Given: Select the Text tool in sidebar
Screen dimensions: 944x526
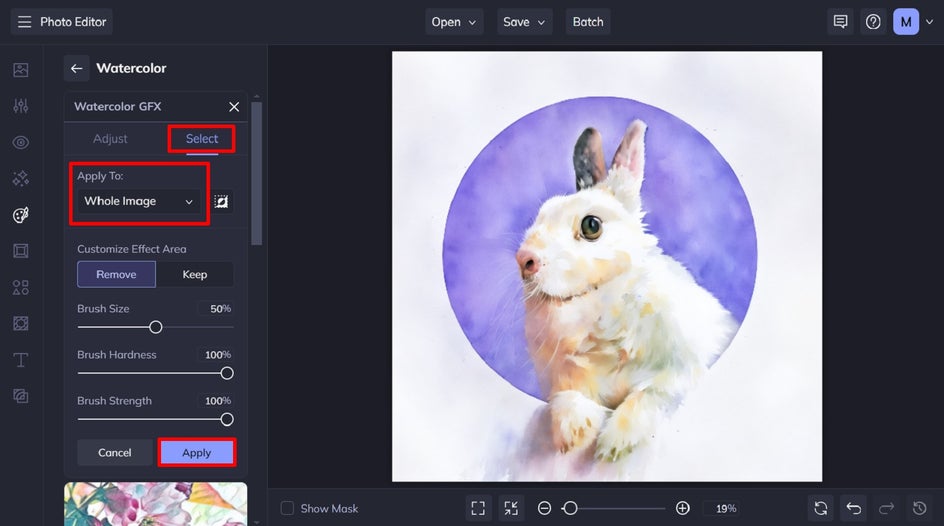Looking at the screenshot, I should 20,360.
